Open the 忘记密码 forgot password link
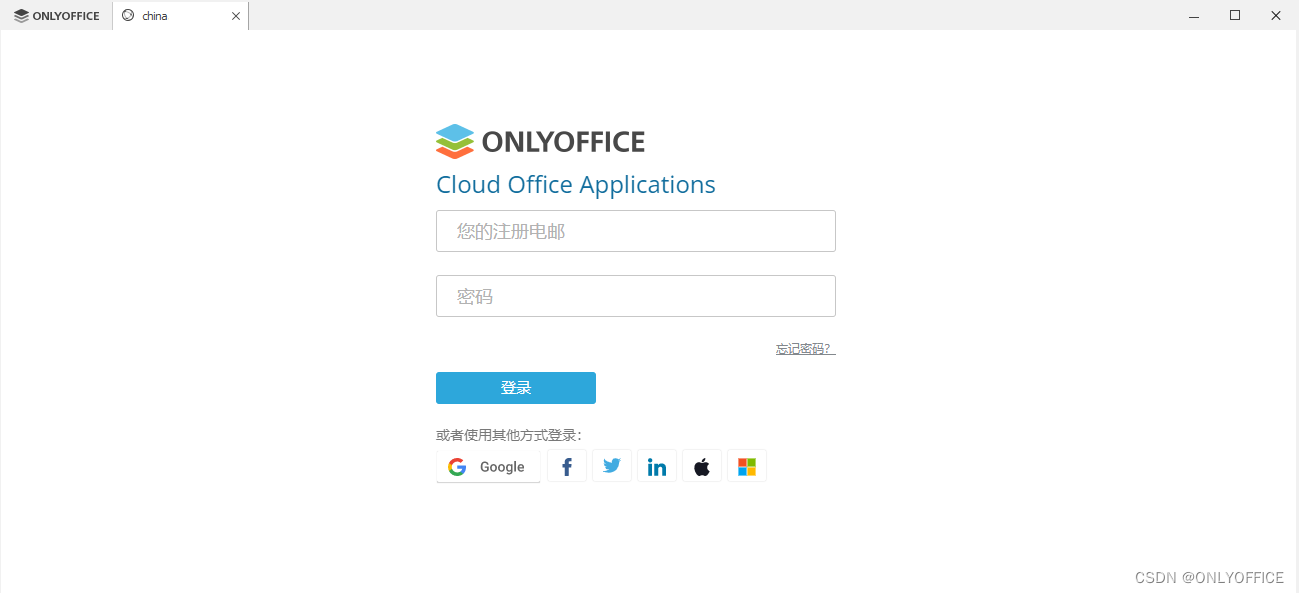This screenshot has width=1299, height=593. click(802, 348)
